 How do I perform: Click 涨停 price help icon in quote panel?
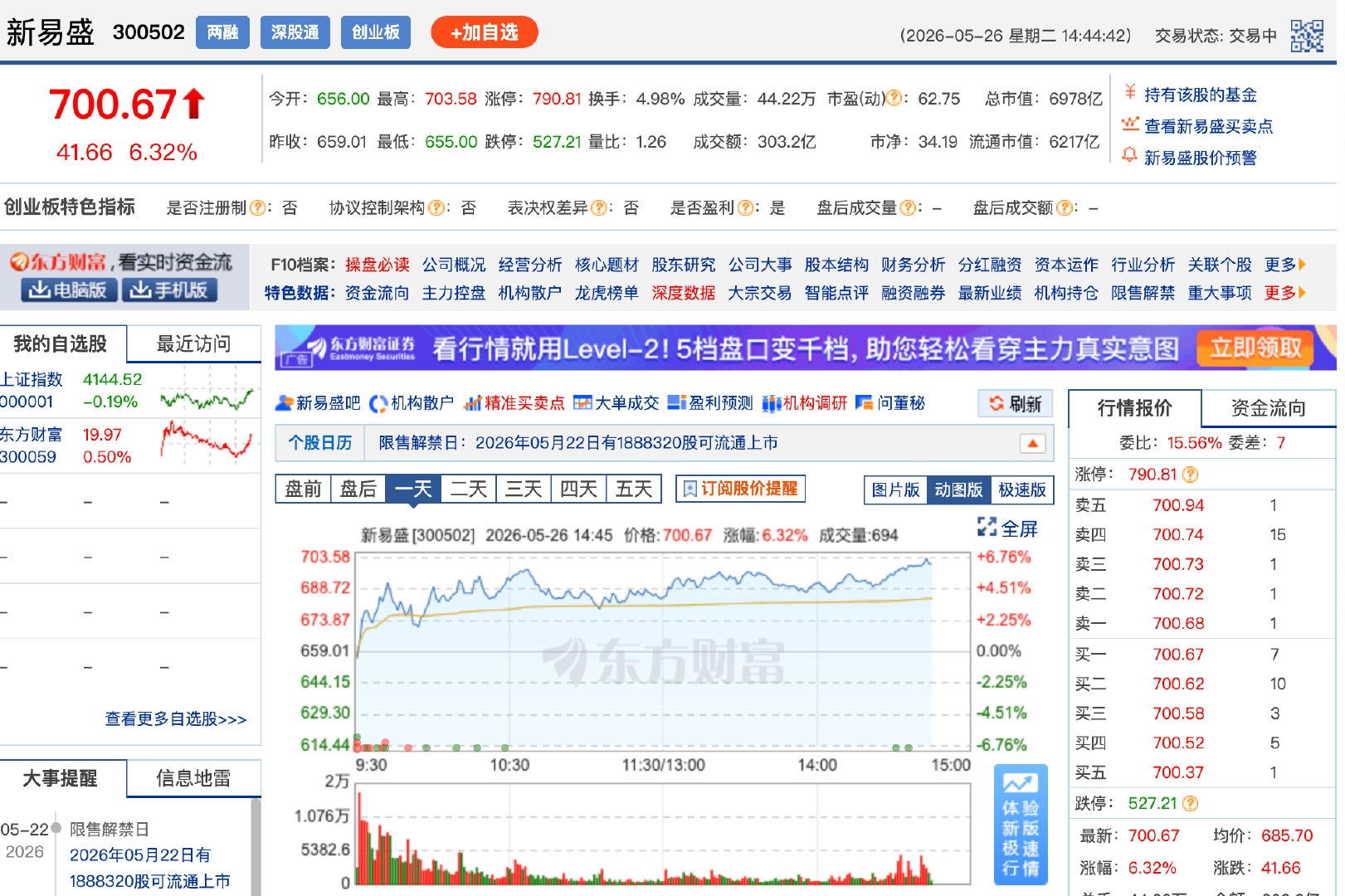1191,475
